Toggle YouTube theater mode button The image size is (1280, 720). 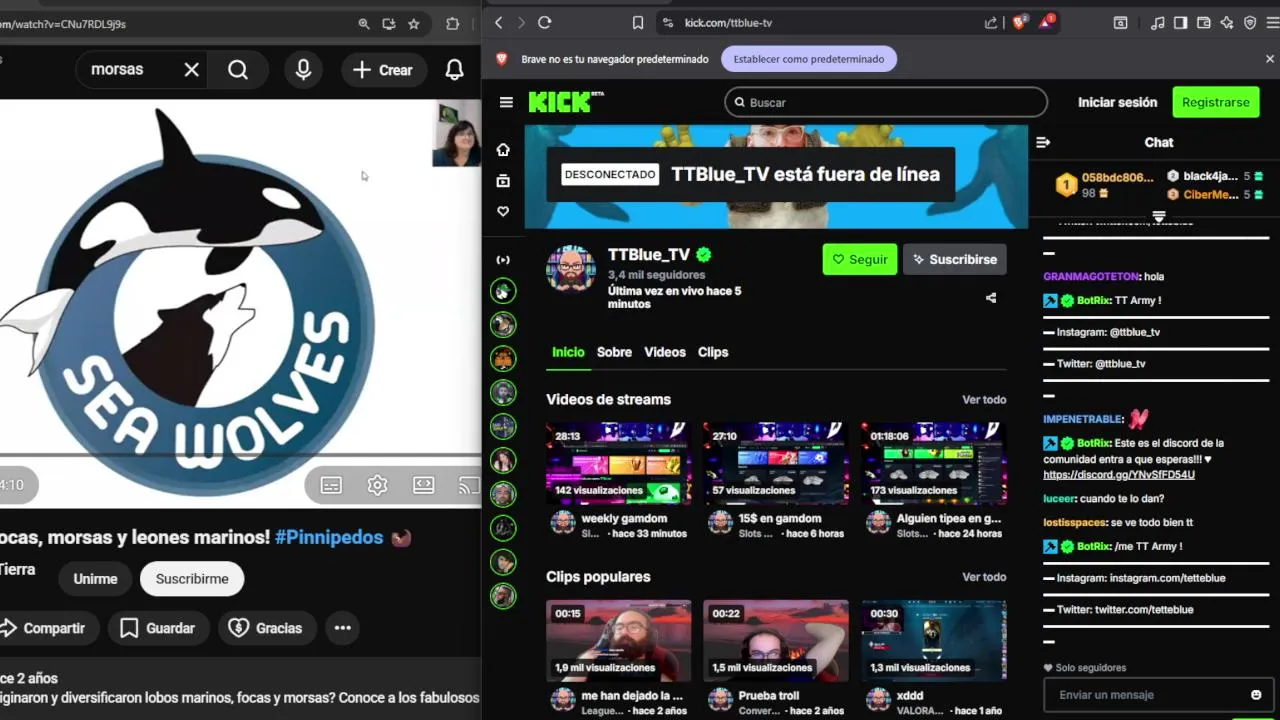[x=424, y=485]
